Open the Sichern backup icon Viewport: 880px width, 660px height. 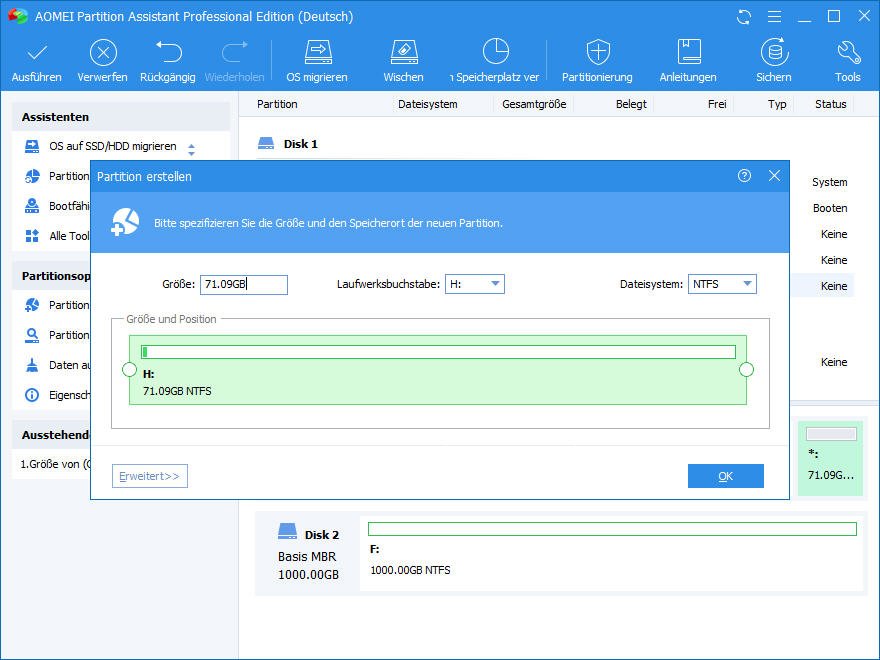point(774,52)
